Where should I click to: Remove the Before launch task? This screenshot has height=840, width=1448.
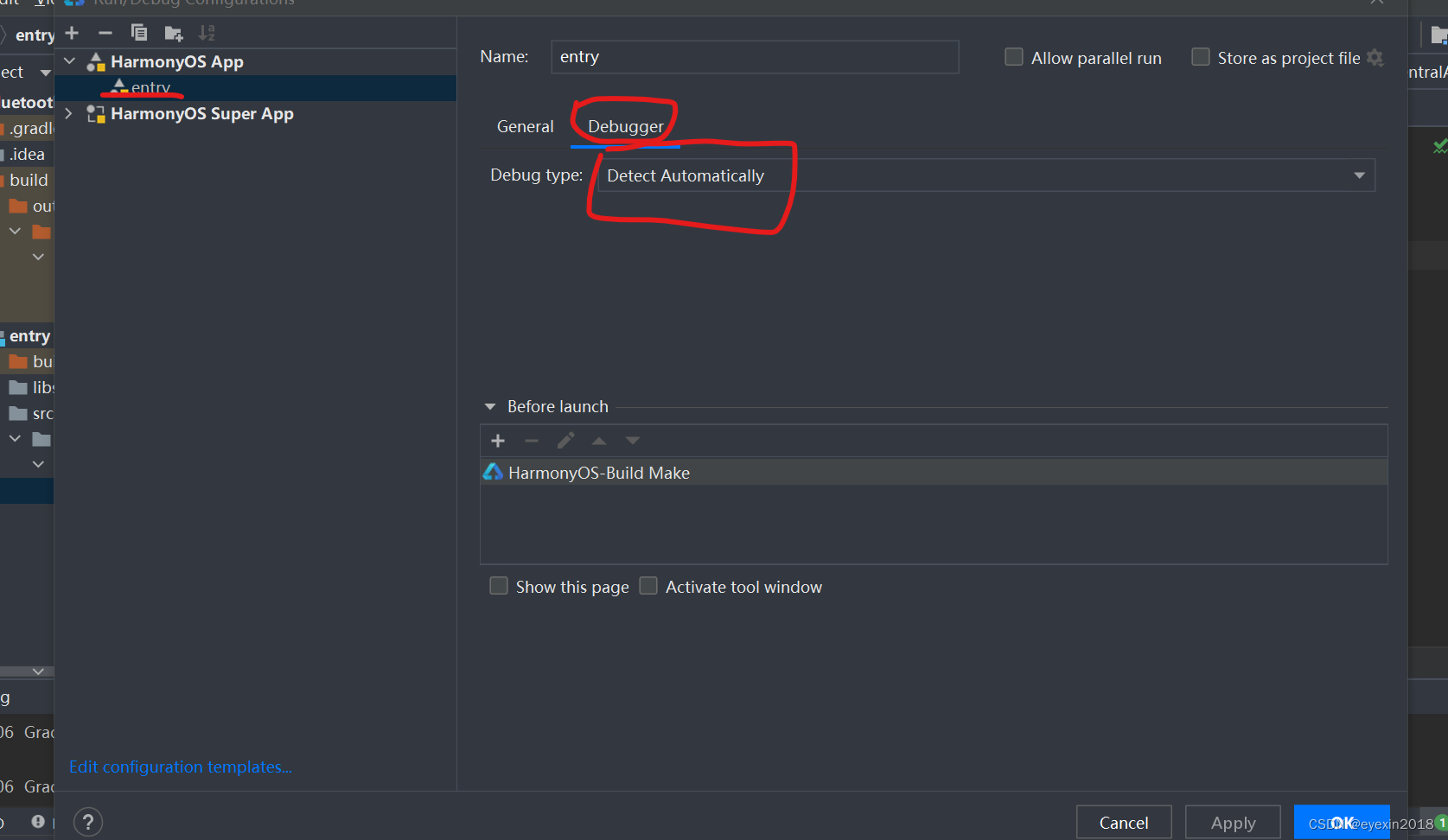tap(532, 441)
